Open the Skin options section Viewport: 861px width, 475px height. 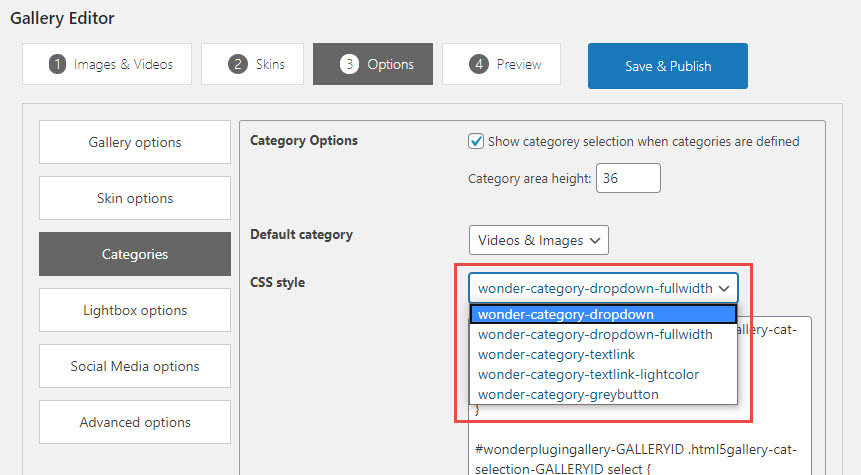point(135,198)
